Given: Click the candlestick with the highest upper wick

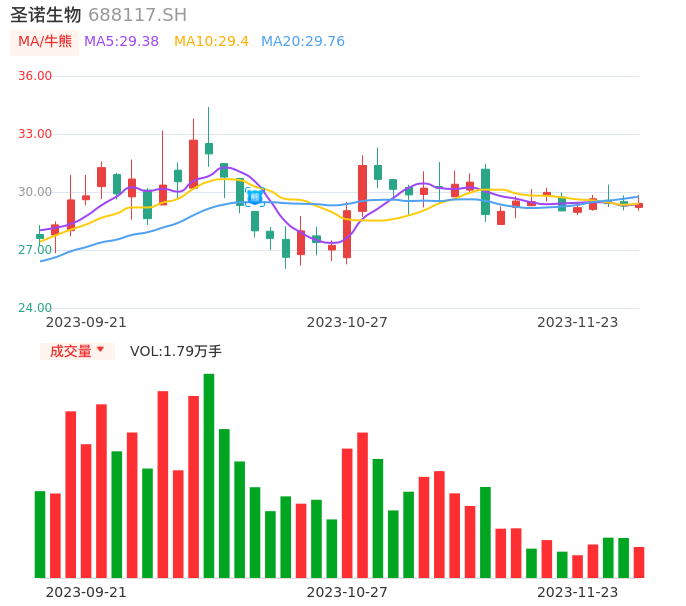Looking at the screenshot, I should tap(209, 138).
